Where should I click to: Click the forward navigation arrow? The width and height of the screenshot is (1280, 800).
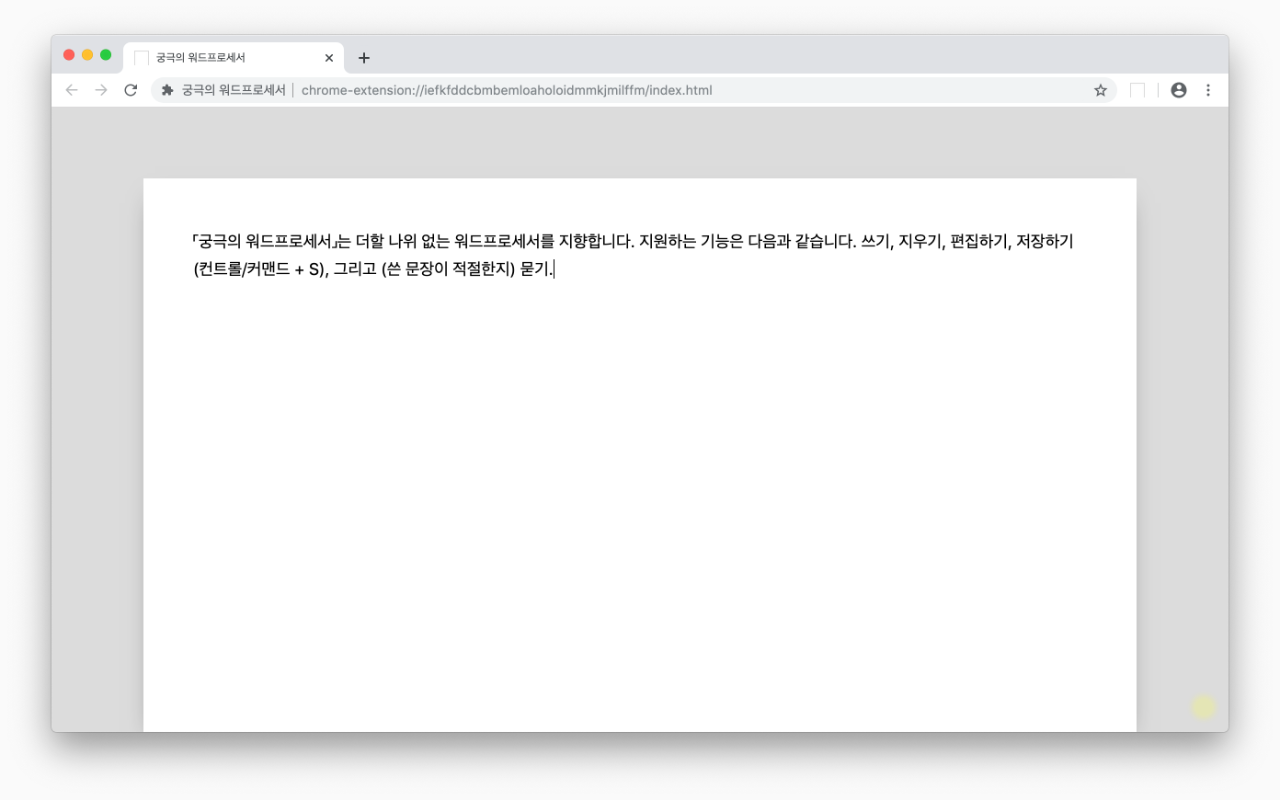tap(101, 89)
